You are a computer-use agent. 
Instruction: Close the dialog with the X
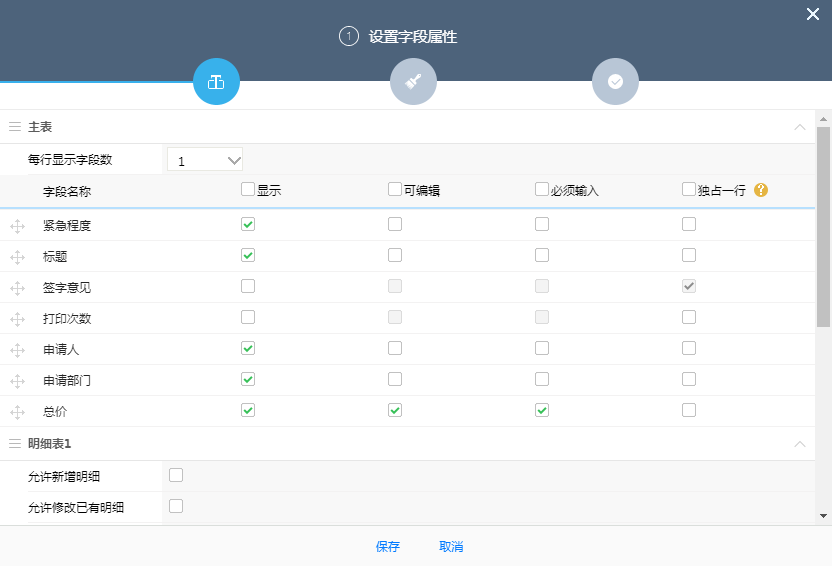coord(813,14)
